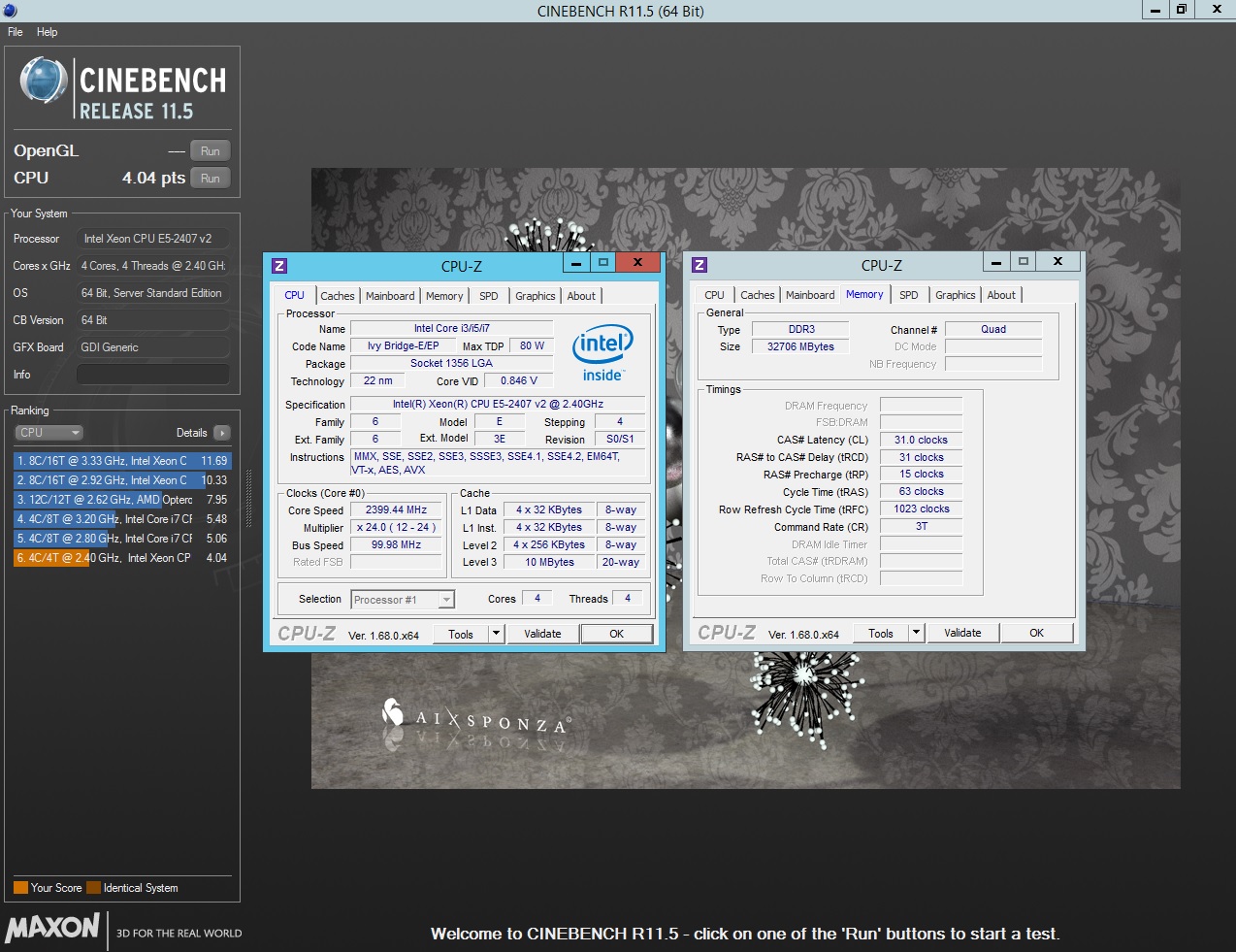The height and width of the screenshot is (952, 1236).
Task: Open the Processor #1 selection dropdown
Action: [403, 600]
